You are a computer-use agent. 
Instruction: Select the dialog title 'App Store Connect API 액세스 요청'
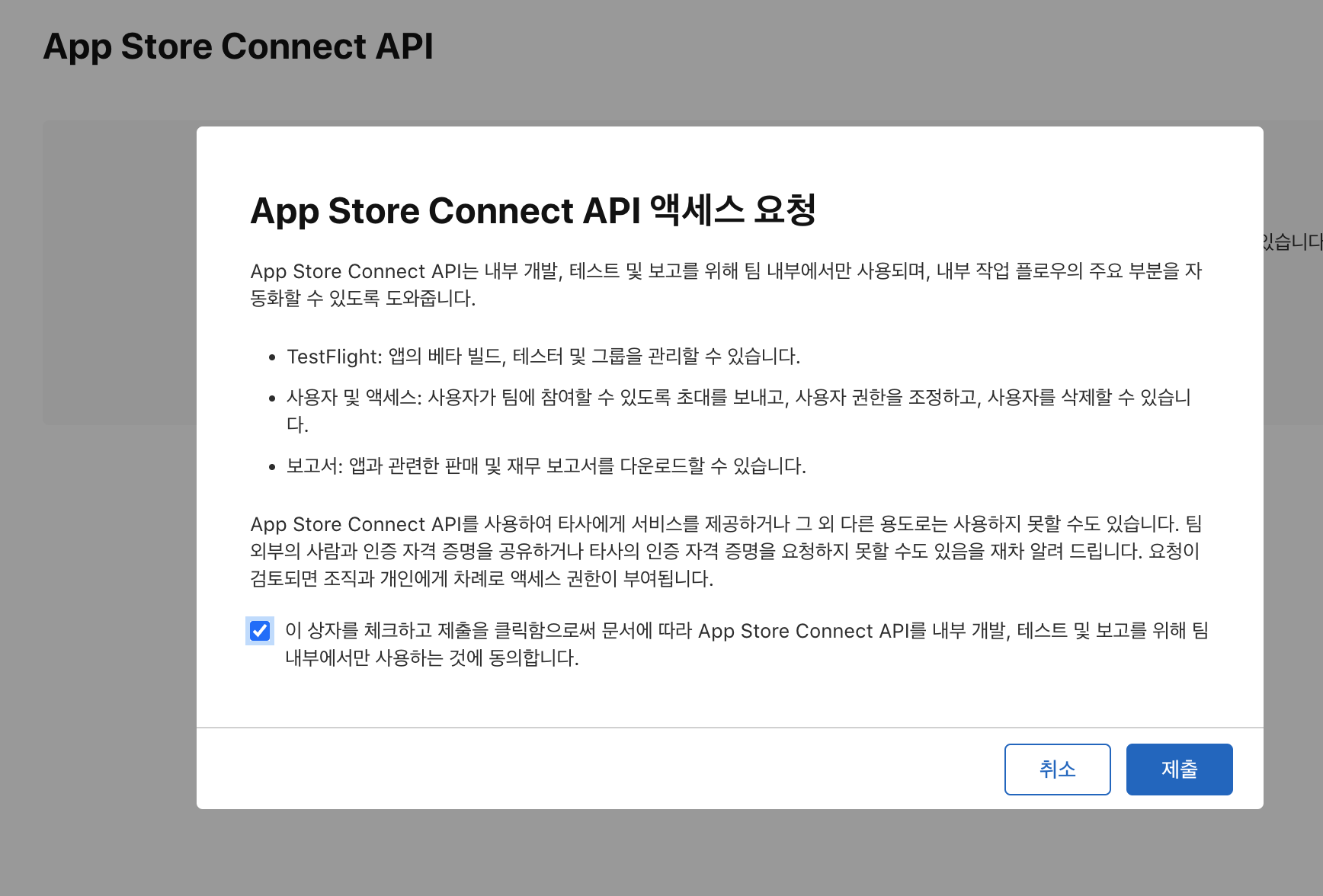[x=533, y=210]
